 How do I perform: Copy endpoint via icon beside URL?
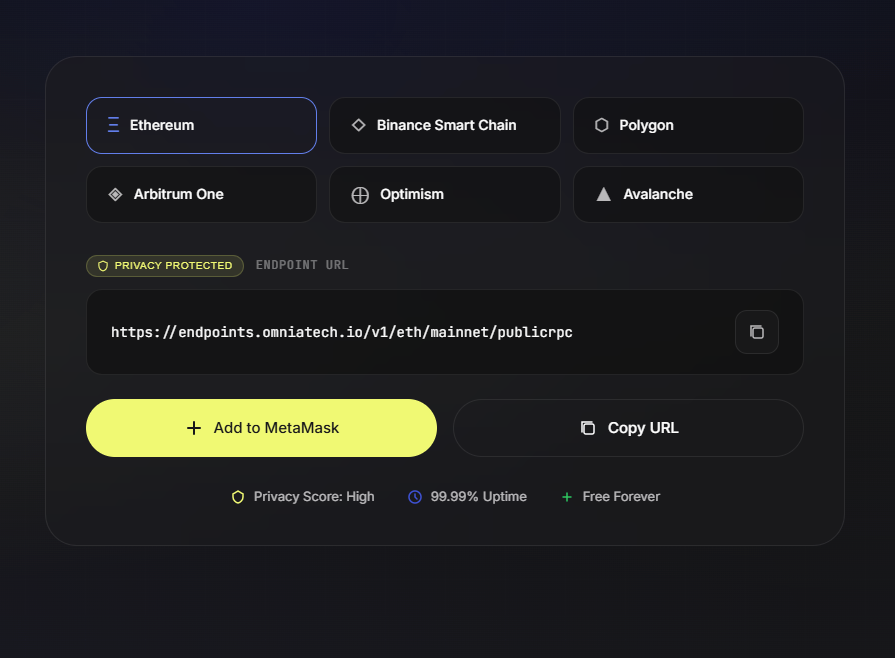pos(757,332)
